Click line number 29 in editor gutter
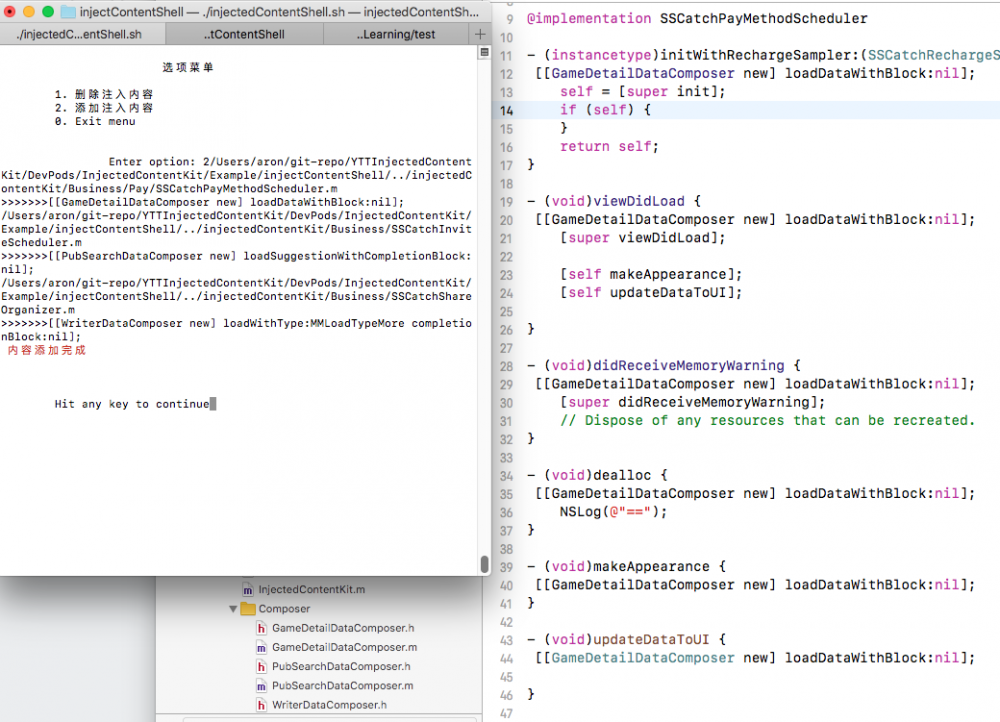1000x722 pixels. 506,385
